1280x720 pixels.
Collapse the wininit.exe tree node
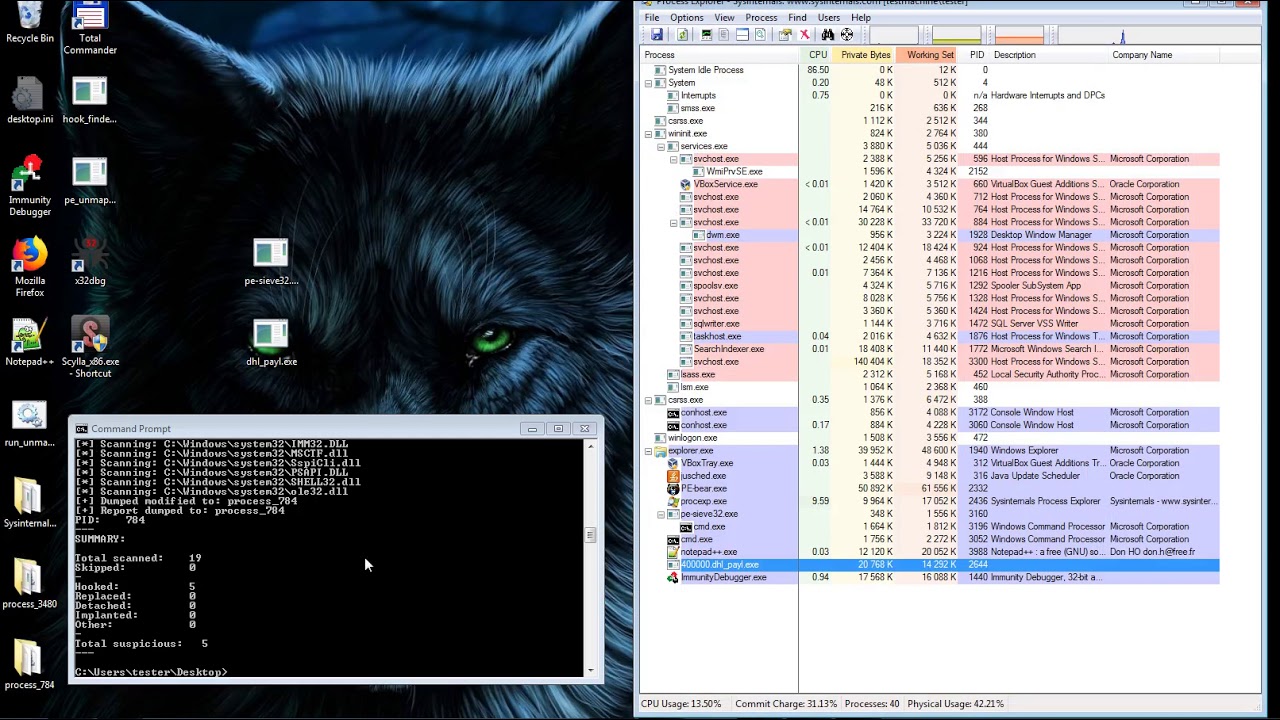point(648,134)
